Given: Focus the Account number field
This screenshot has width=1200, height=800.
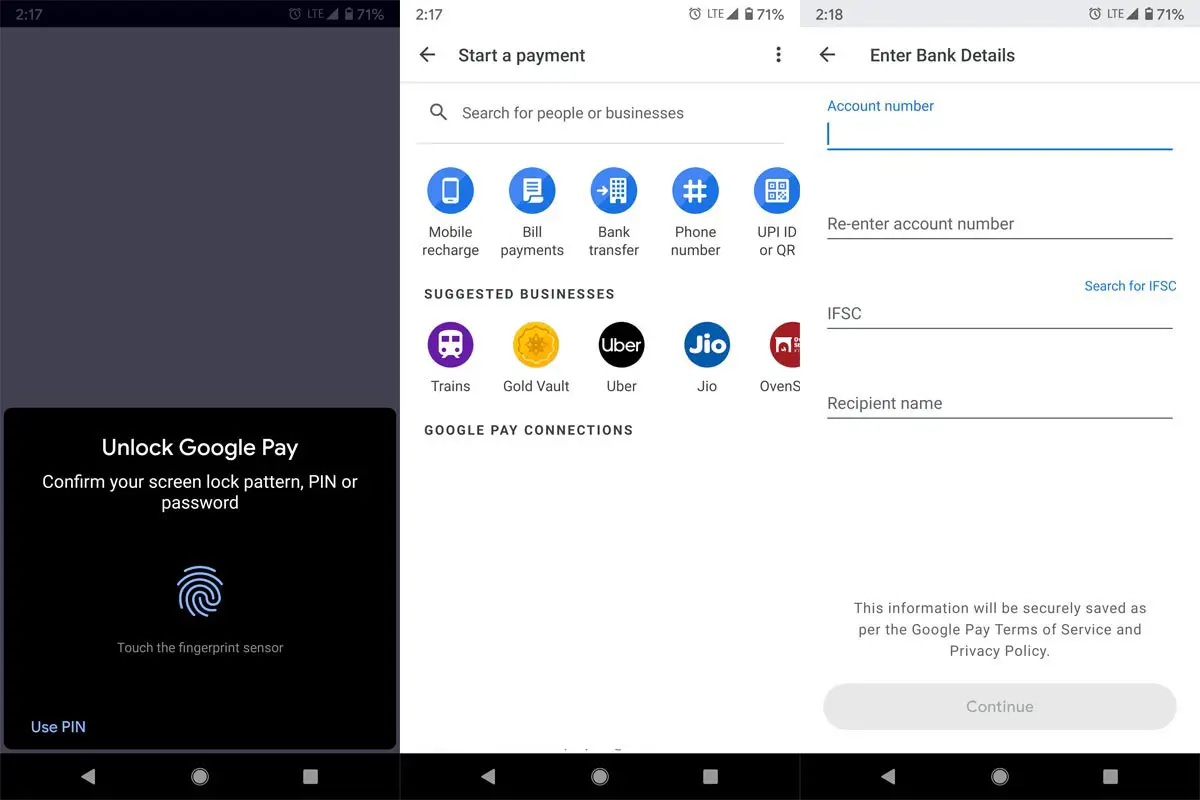Looking at the screenshot, I should [1000, 134].
